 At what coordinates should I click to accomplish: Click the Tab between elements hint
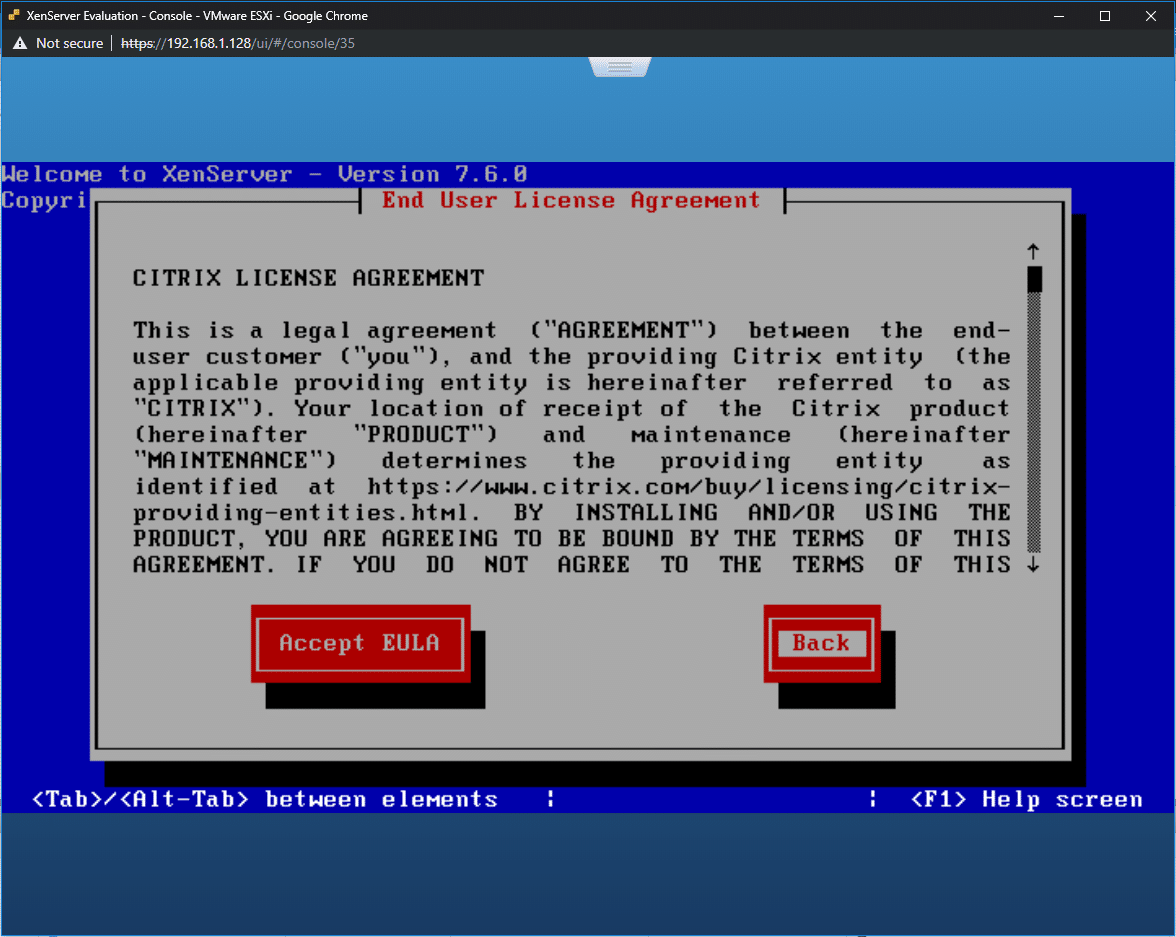[x=265, y=800]
